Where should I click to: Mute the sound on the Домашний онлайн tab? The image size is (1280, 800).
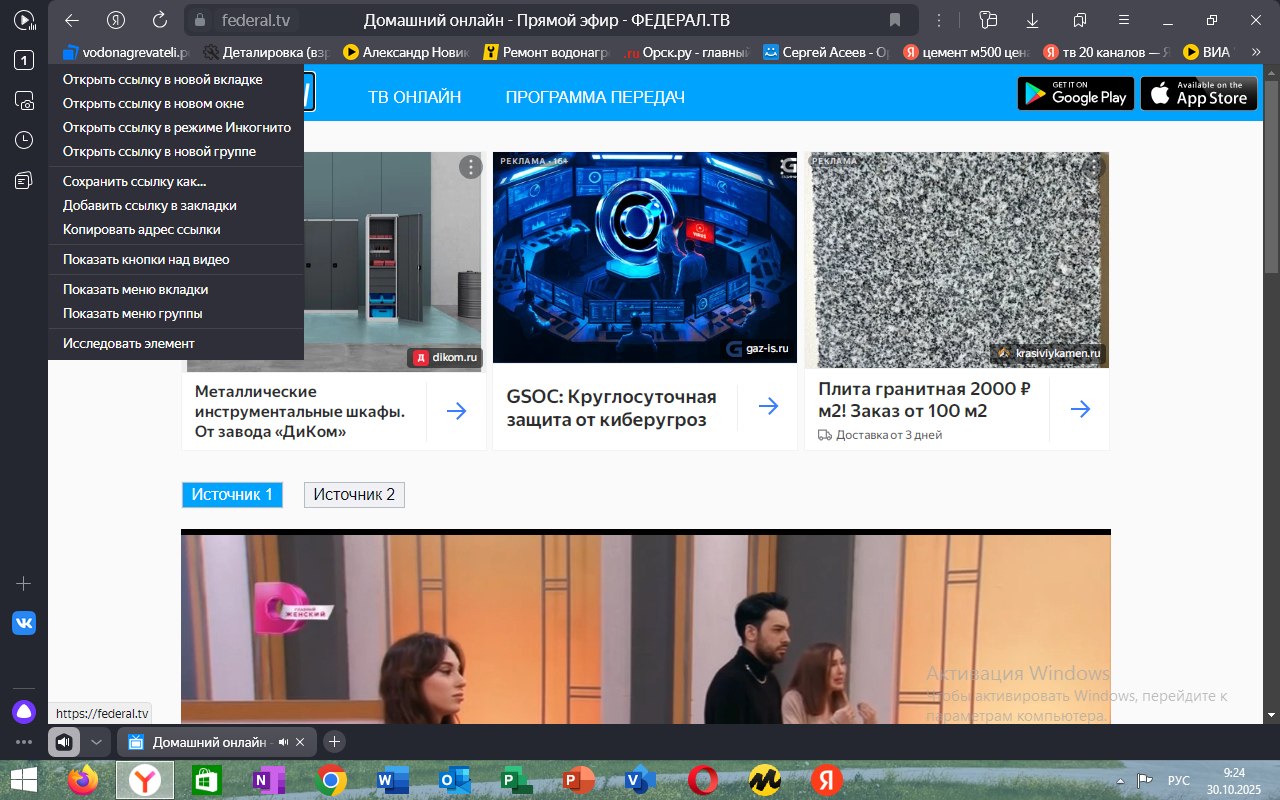click(x=284, y=742)
